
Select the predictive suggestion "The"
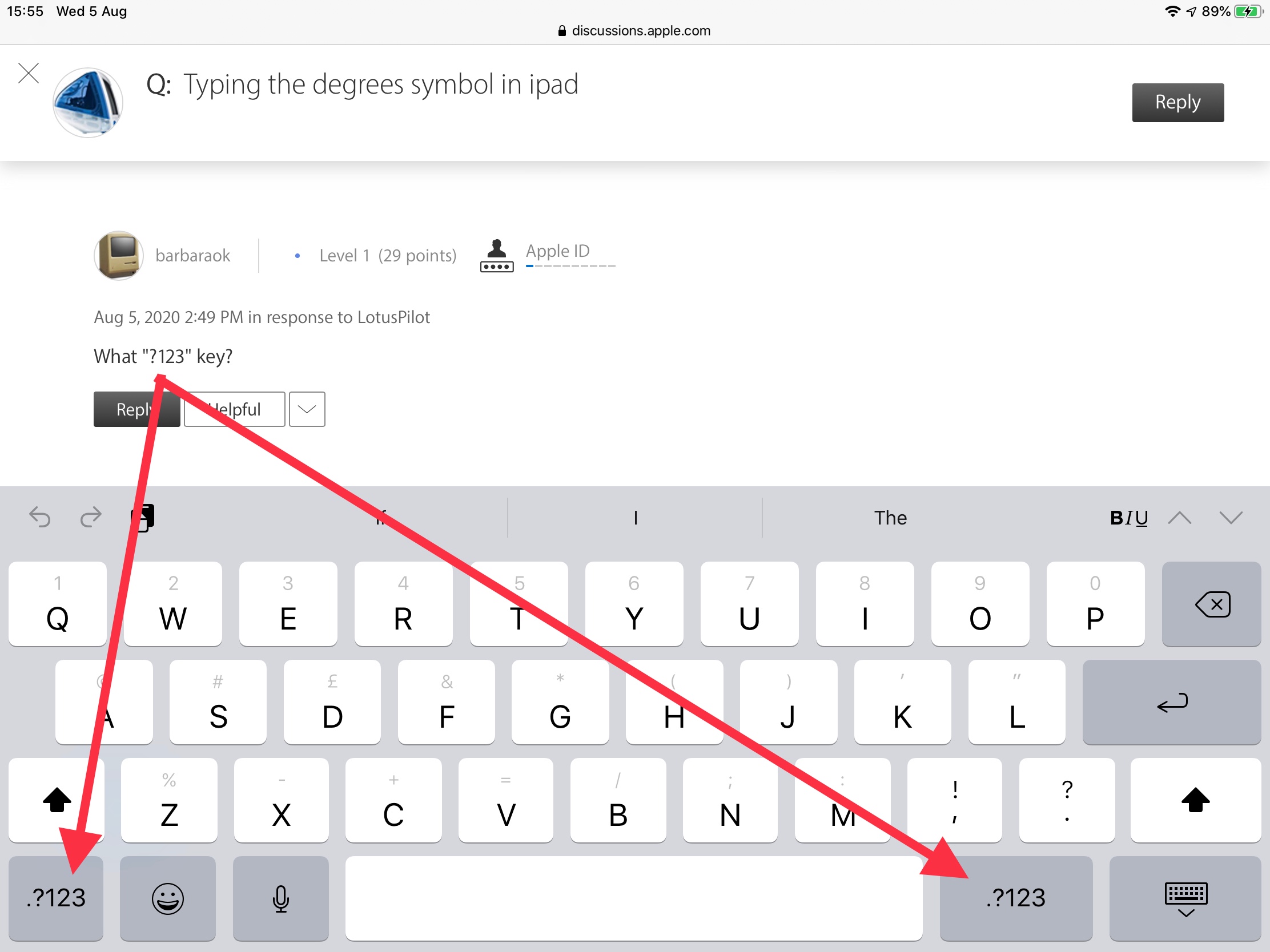(x=890, y=518)
